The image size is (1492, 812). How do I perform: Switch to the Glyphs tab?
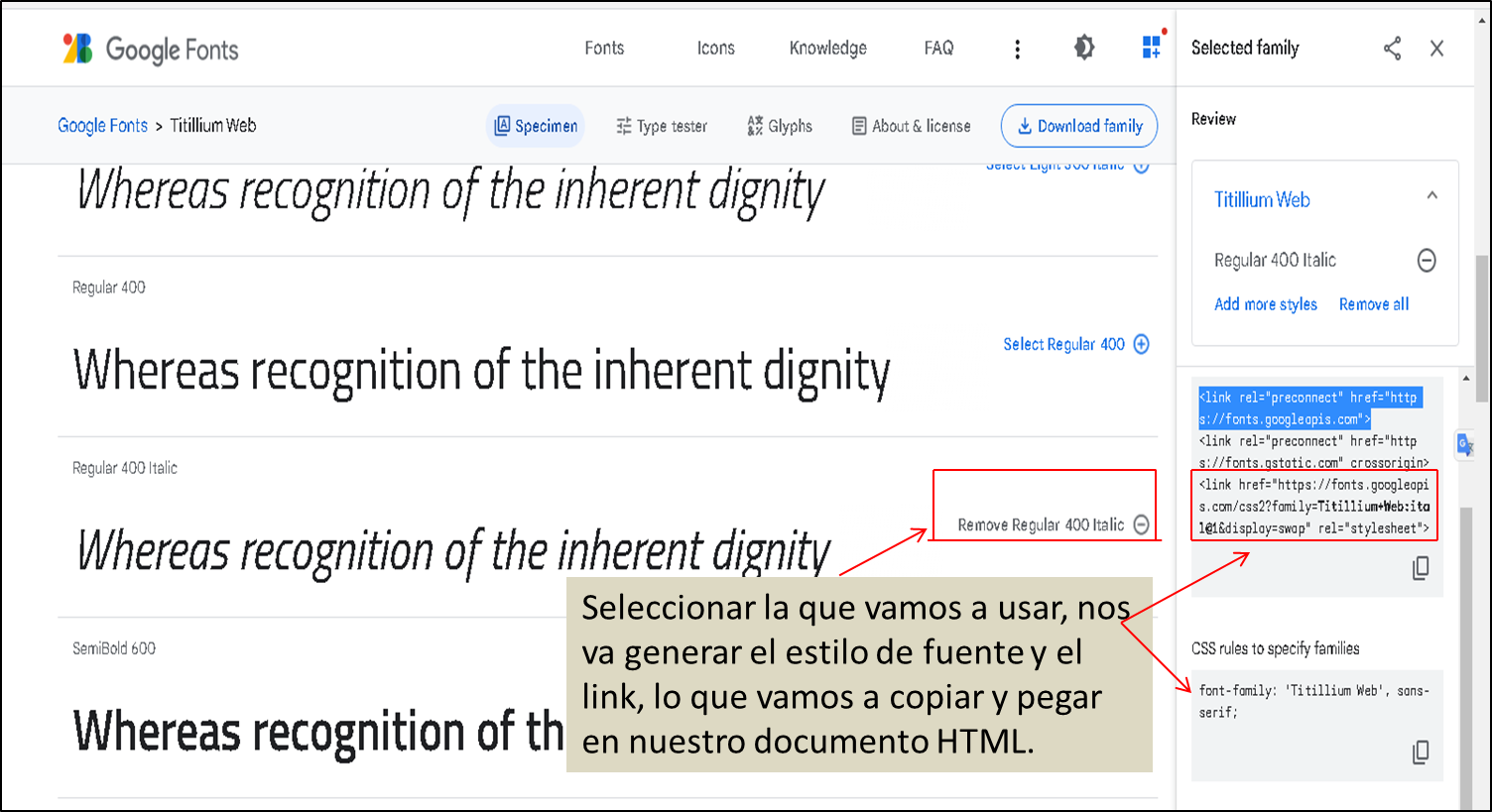pos(780,126)
